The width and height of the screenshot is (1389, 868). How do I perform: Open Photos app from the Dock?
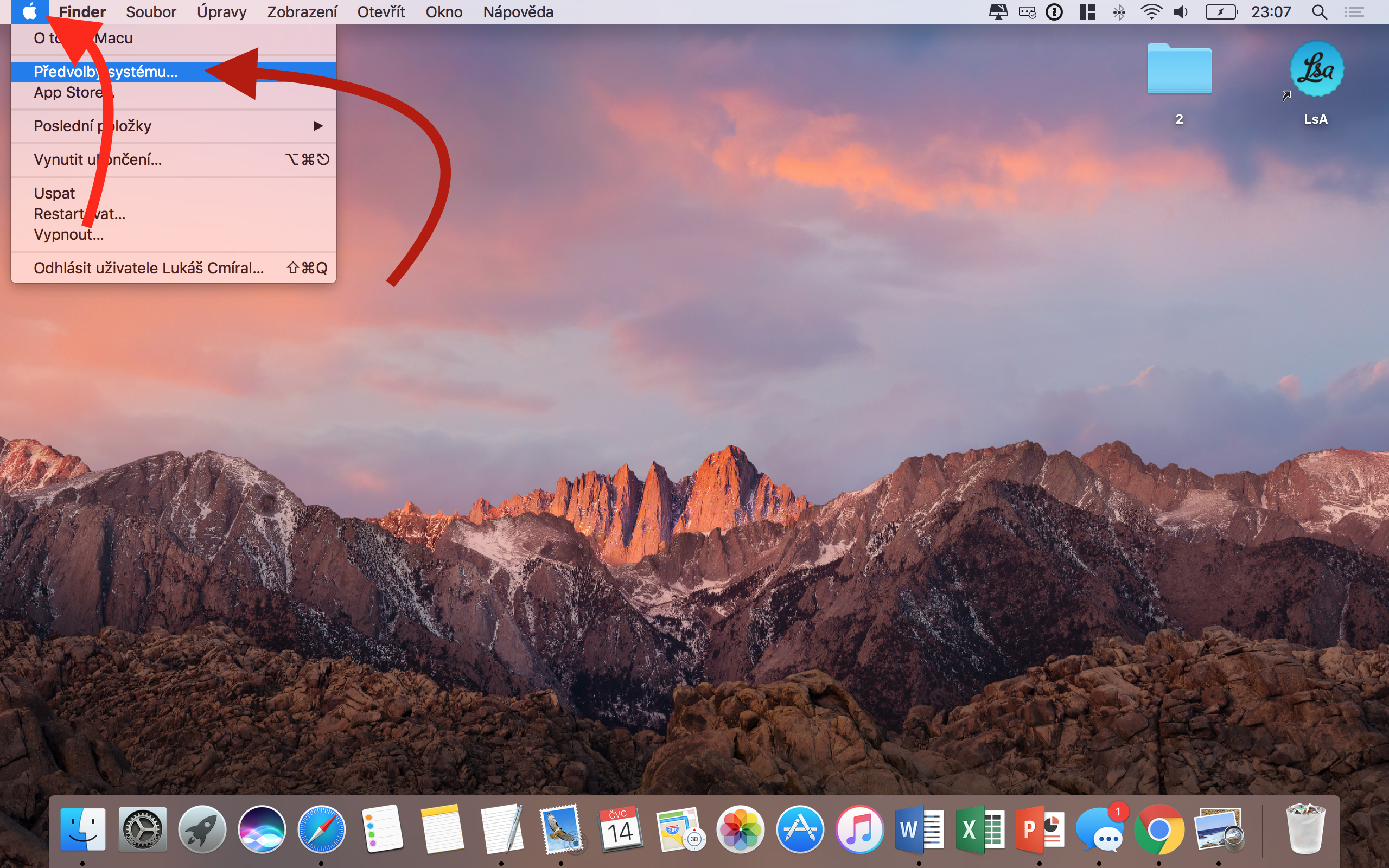740,829
